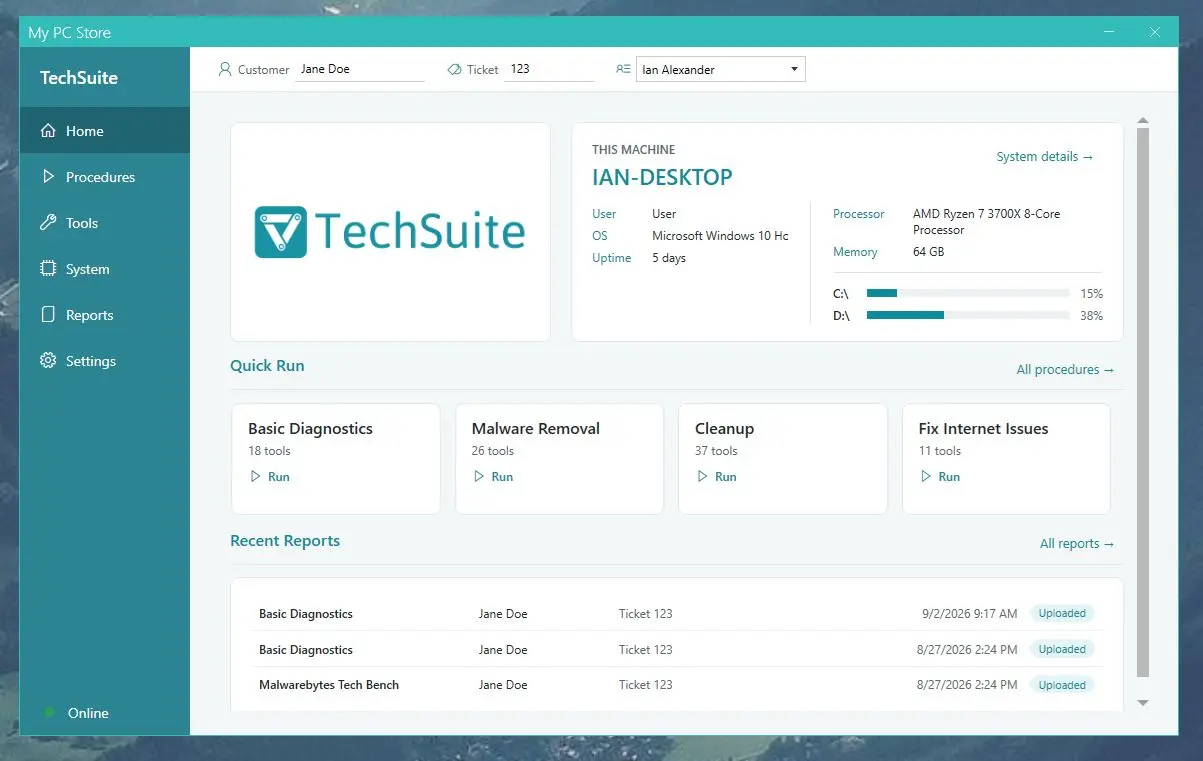The width and height of the screenshot is (1203, 761).
Task: Click the technician icon beside the dropdown
Action: tap(623, 69)
